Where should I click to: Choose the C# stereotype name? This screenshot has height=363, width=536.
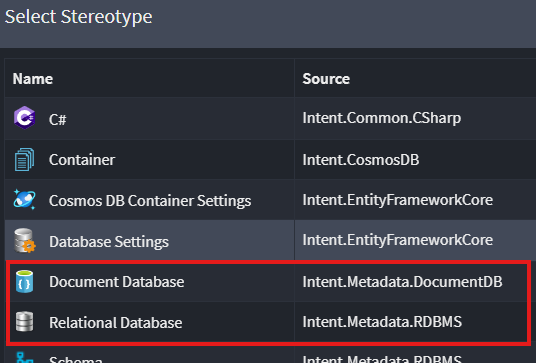pos(57,120)
